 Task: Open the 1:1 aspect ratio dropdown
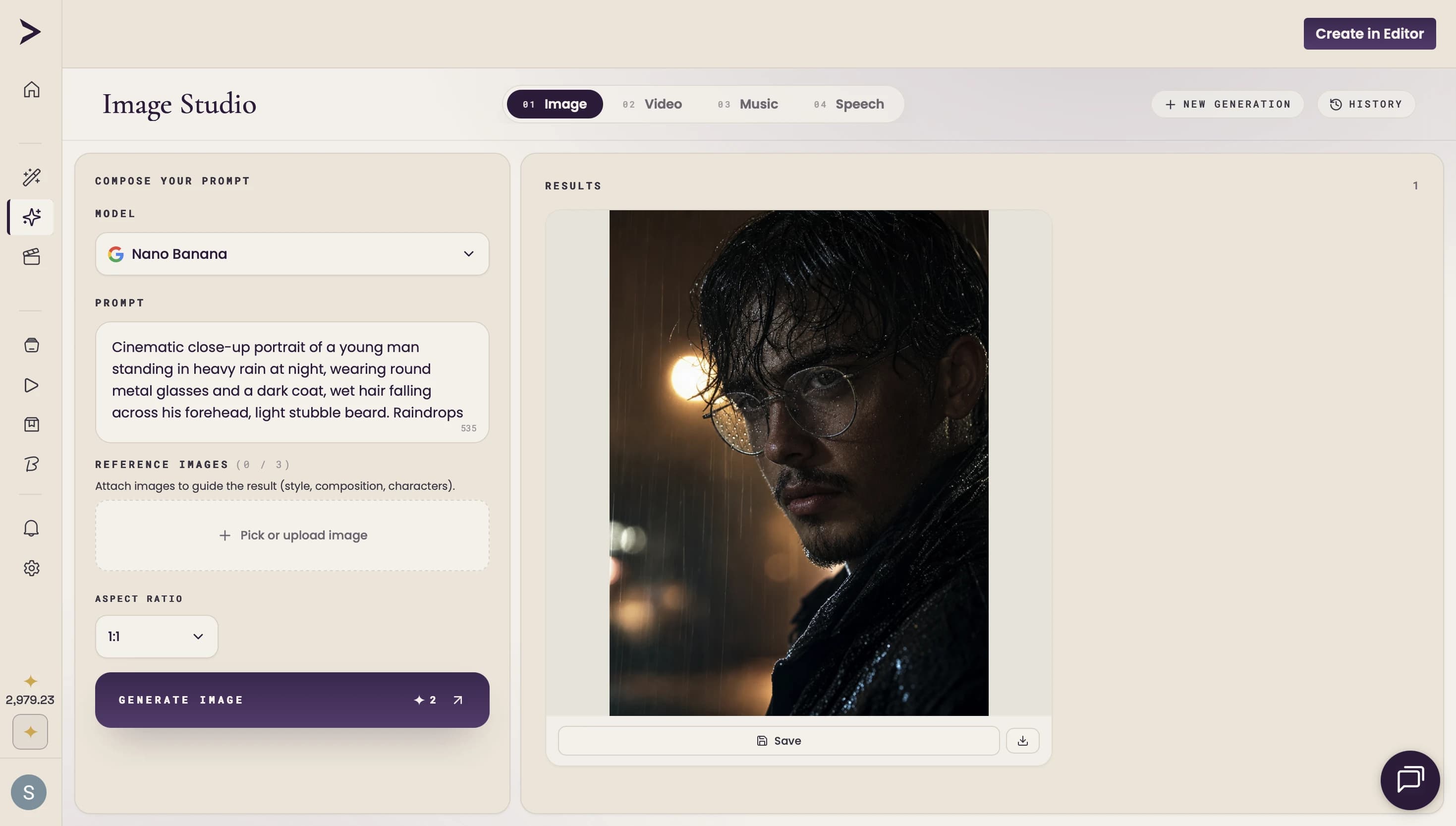[157, 637]
